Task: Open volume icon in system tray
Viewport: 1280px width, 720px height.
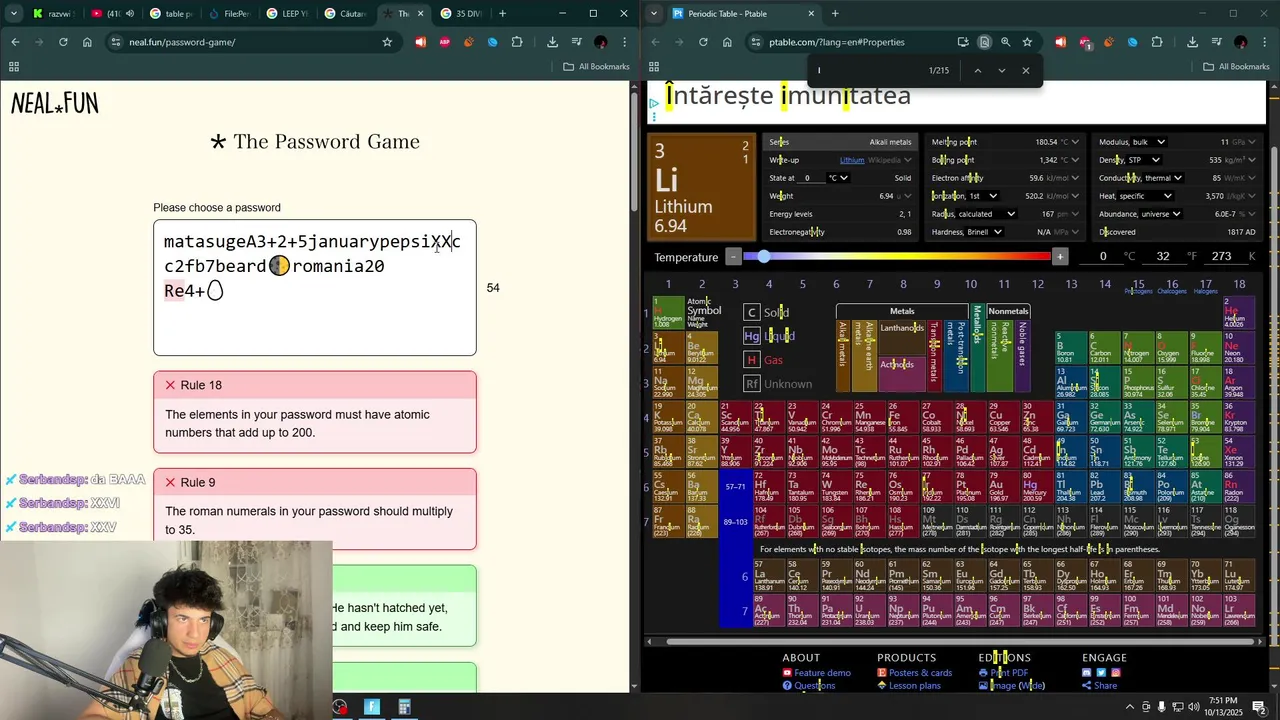Action: [x=1194, y=707]
